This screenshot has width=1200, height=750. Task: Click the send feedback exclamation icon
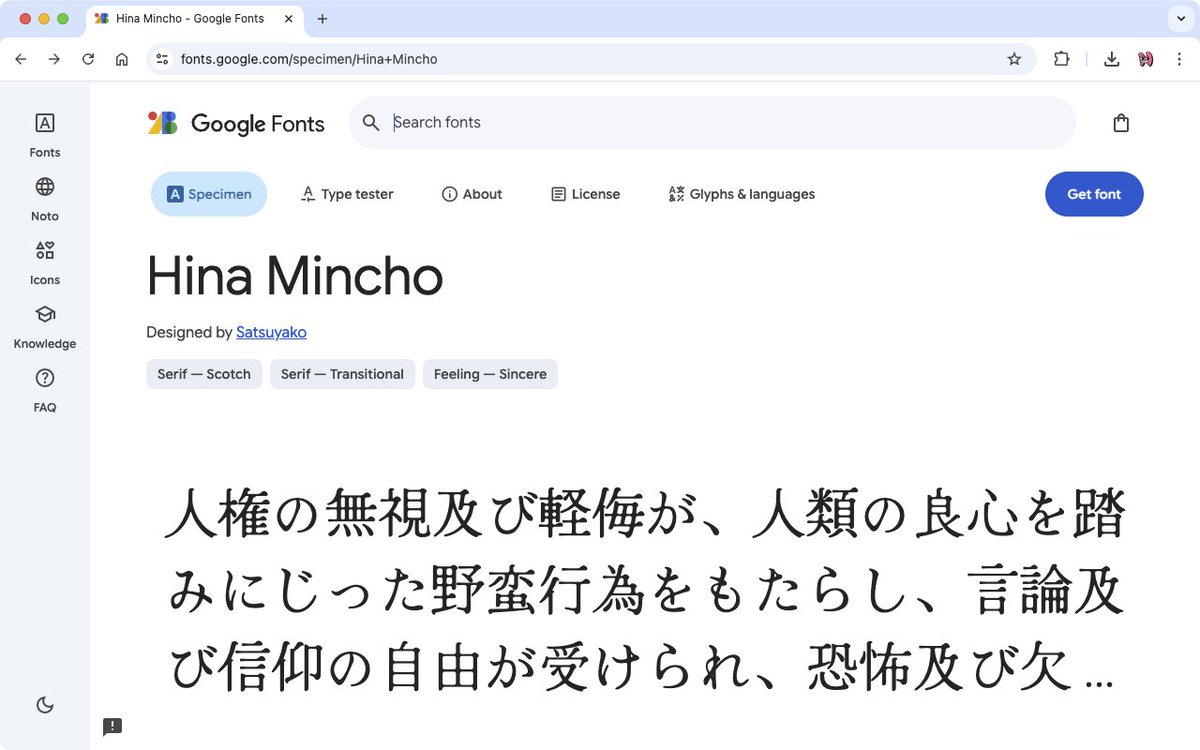pyautogui.click(x=112, y=726)
